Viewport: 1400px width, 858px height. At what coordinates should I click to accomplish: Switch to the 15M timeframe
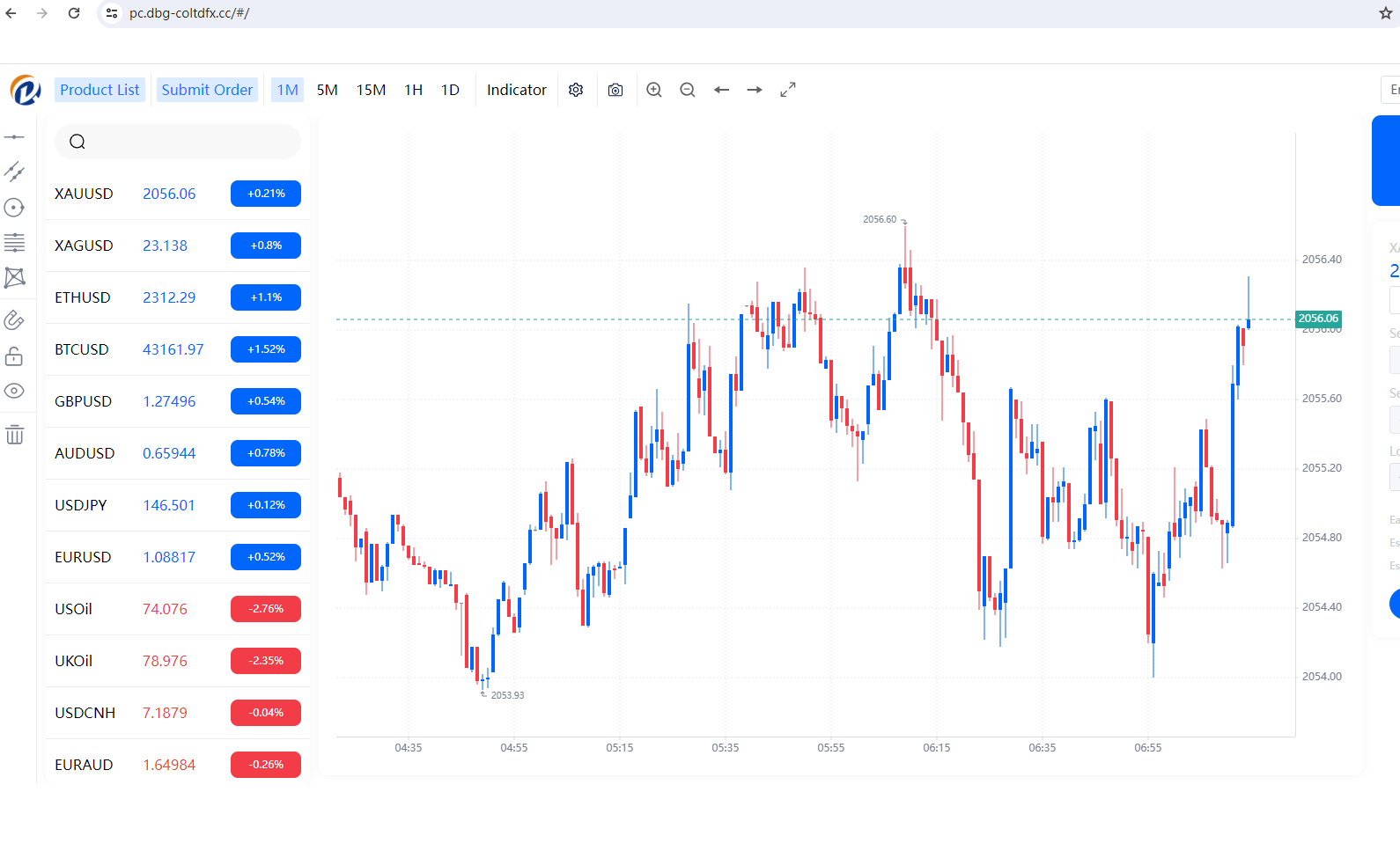tap(371, 90)
